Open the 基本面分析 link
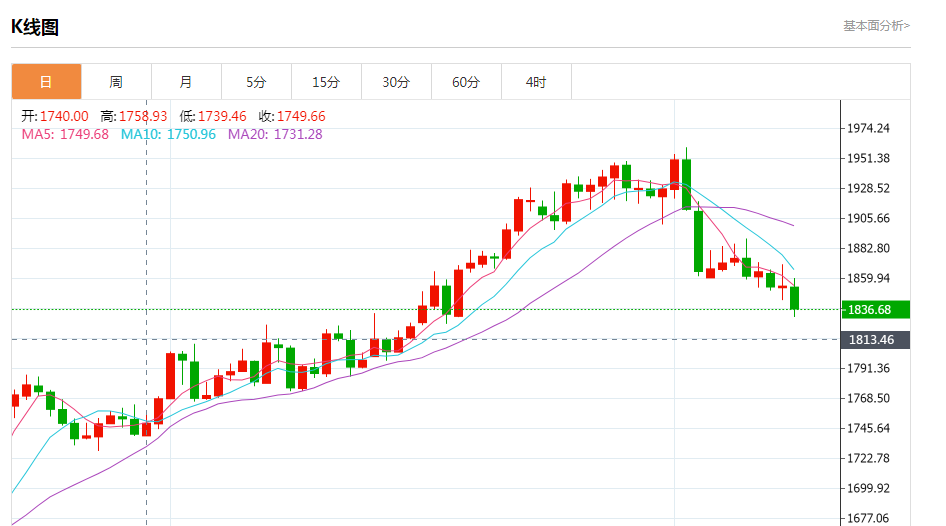 (x=876, y=26)
